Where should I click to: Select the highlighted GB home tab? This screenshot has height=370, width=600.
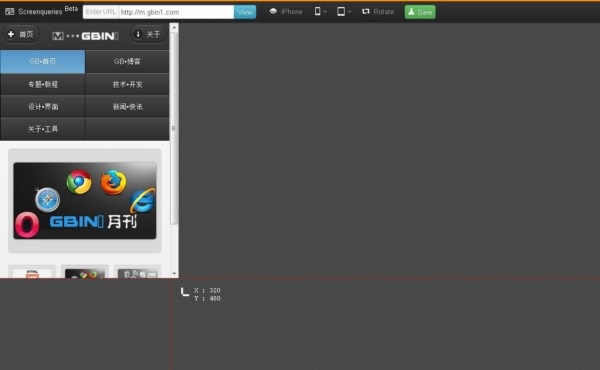pyautogui.click(x=42, y=62)
